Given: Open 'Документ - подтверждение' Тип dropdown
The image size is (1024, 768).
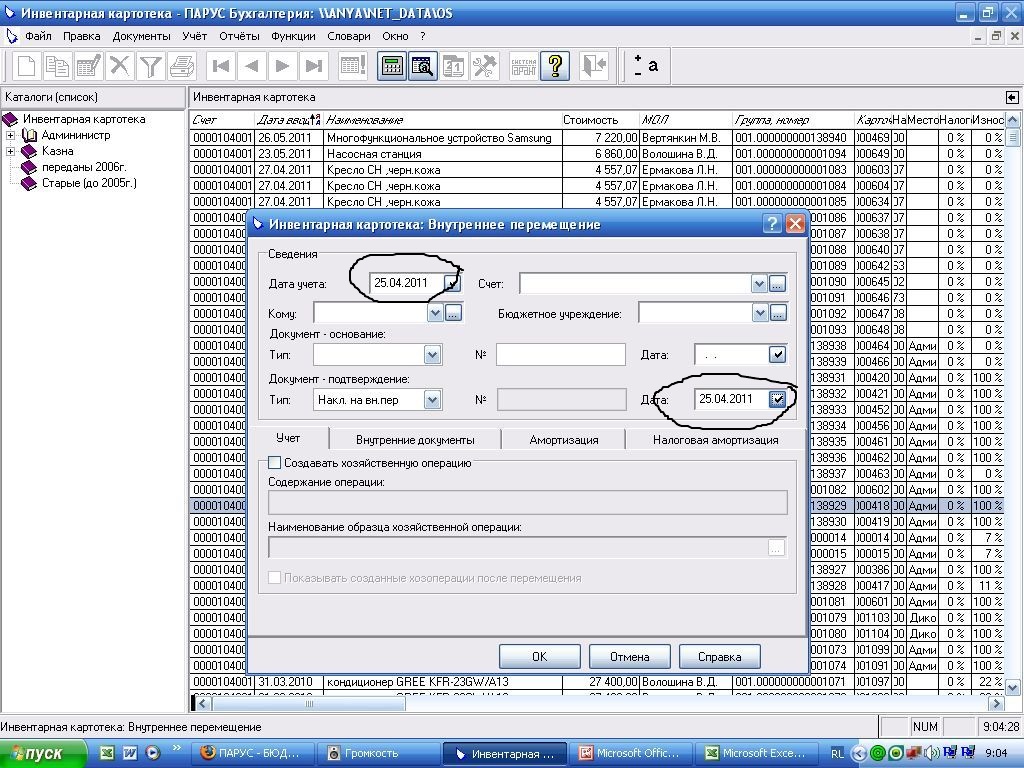Looking at the screenshot, I should [432, 400].
